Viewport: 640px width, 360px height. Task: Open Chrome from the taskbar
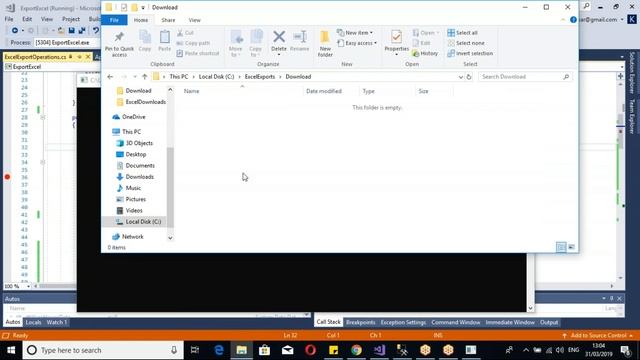[x=356, y=350]
